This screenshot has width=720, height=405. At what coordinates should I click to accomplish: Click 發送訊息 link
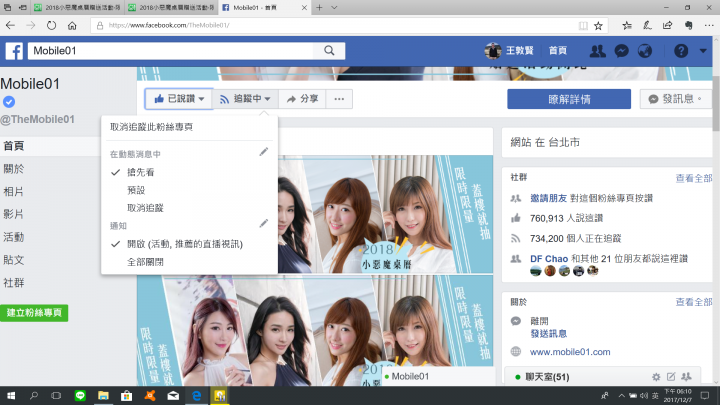[548, 333]
